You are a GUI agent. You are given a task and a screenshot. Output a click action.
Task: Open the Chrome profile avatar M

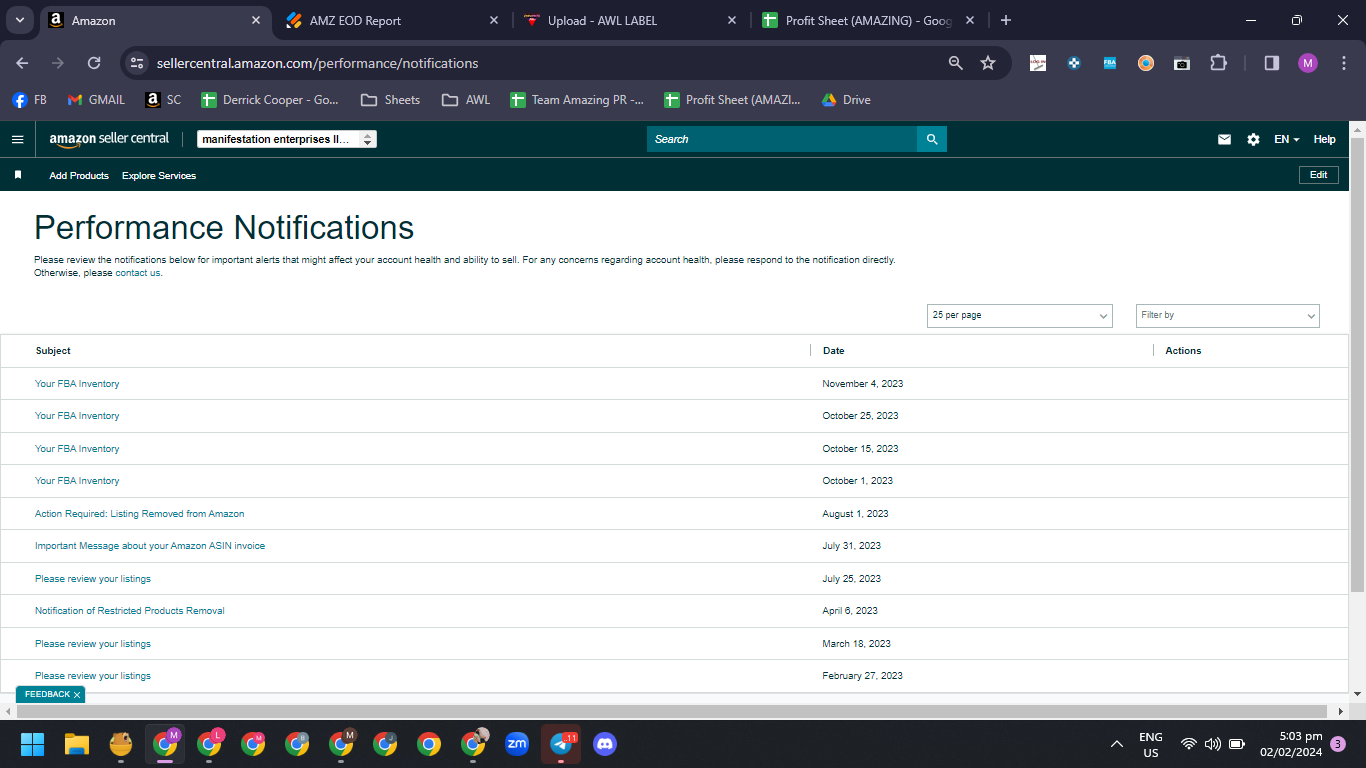tap(1308, 63)
